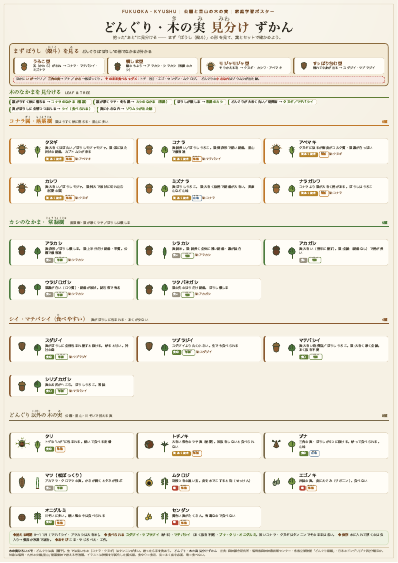Click the leaf icon in the クリ card
The height and width of the screenshot is (563, 398).
click(x=37, y=446)
